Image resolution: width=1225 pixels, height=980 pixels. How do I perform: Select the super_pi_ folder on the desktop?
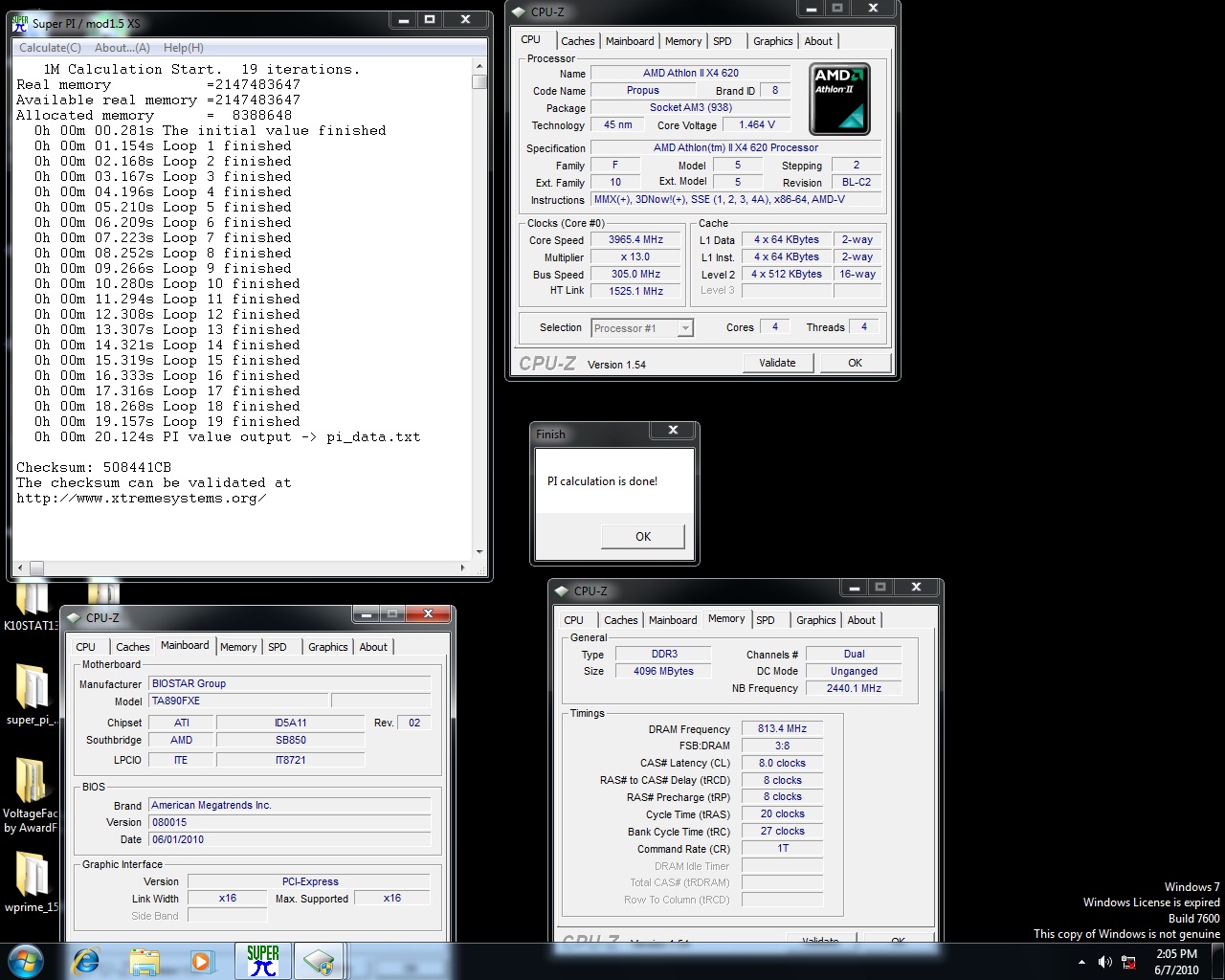(x=32, y=695)
